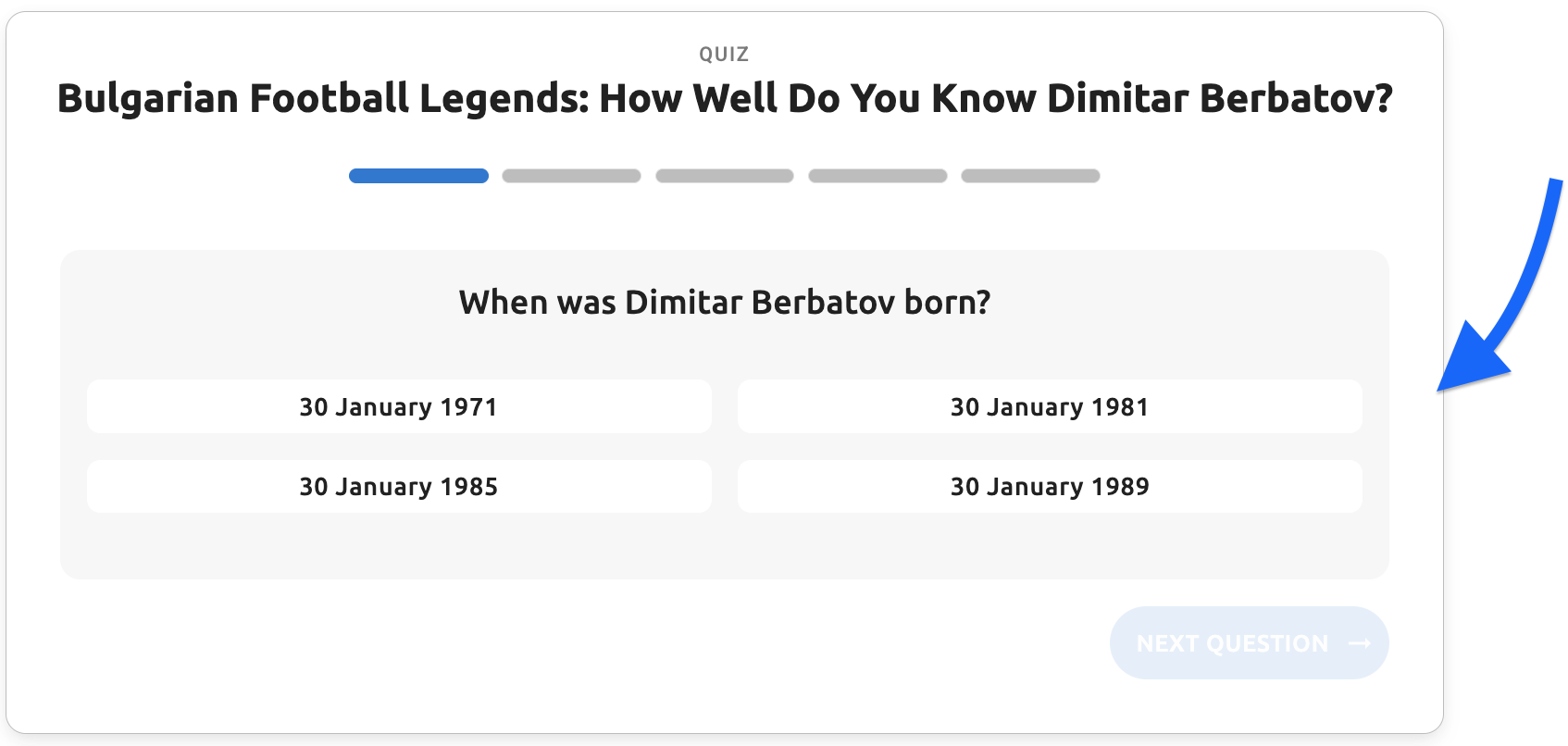Viewport: 1568px width, 746px height.
Task: Click the question text about Berbatov's birth
Action: 725,303
